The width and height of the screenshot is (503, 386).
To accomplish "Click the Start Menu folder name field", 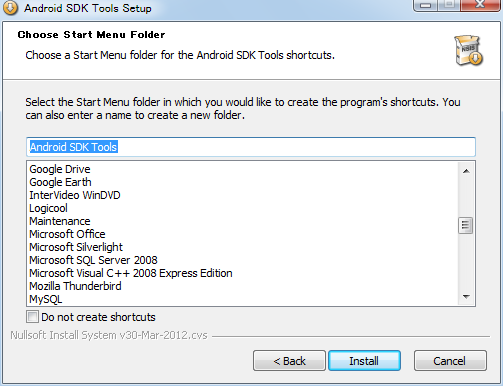I will tap(251, 147).
